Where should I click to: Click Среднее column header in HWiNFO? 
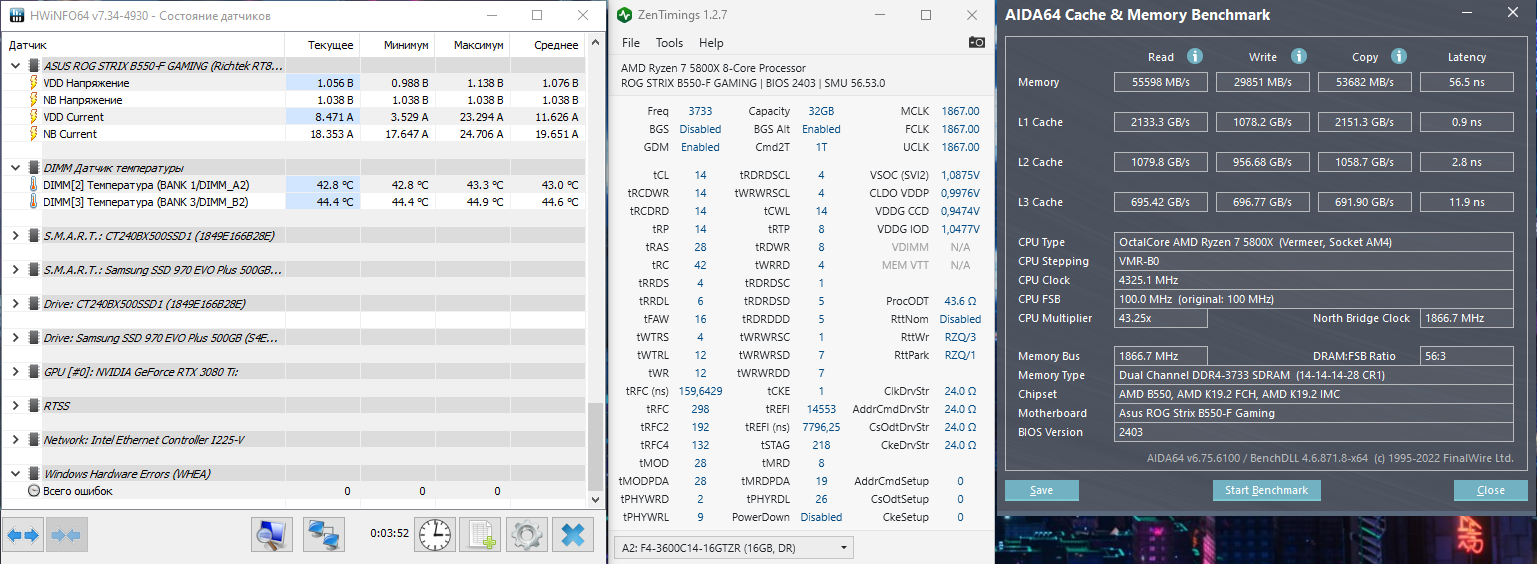[547, 45]
